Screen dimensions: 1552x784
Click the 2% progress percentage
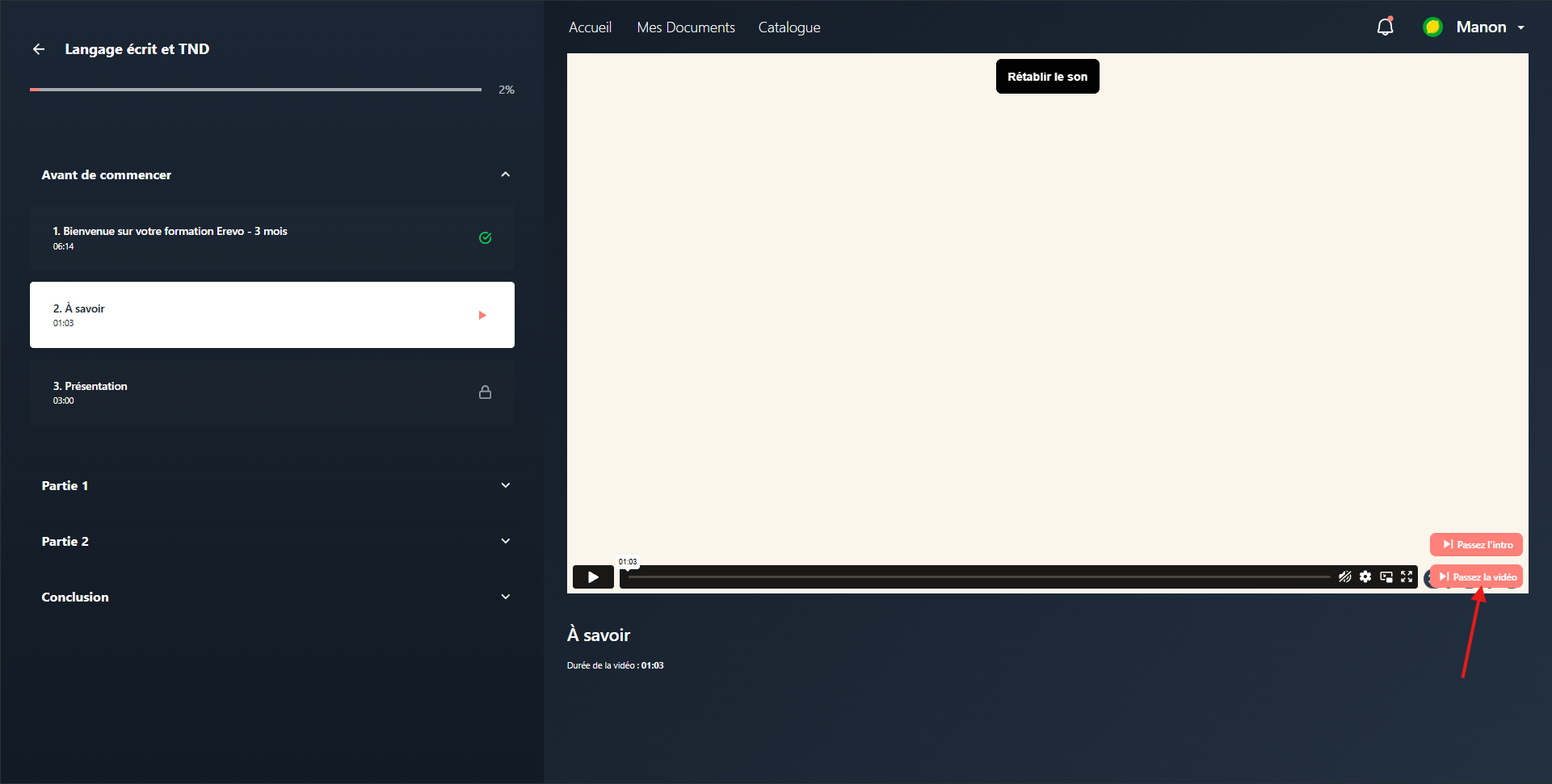tap(507, 90)
